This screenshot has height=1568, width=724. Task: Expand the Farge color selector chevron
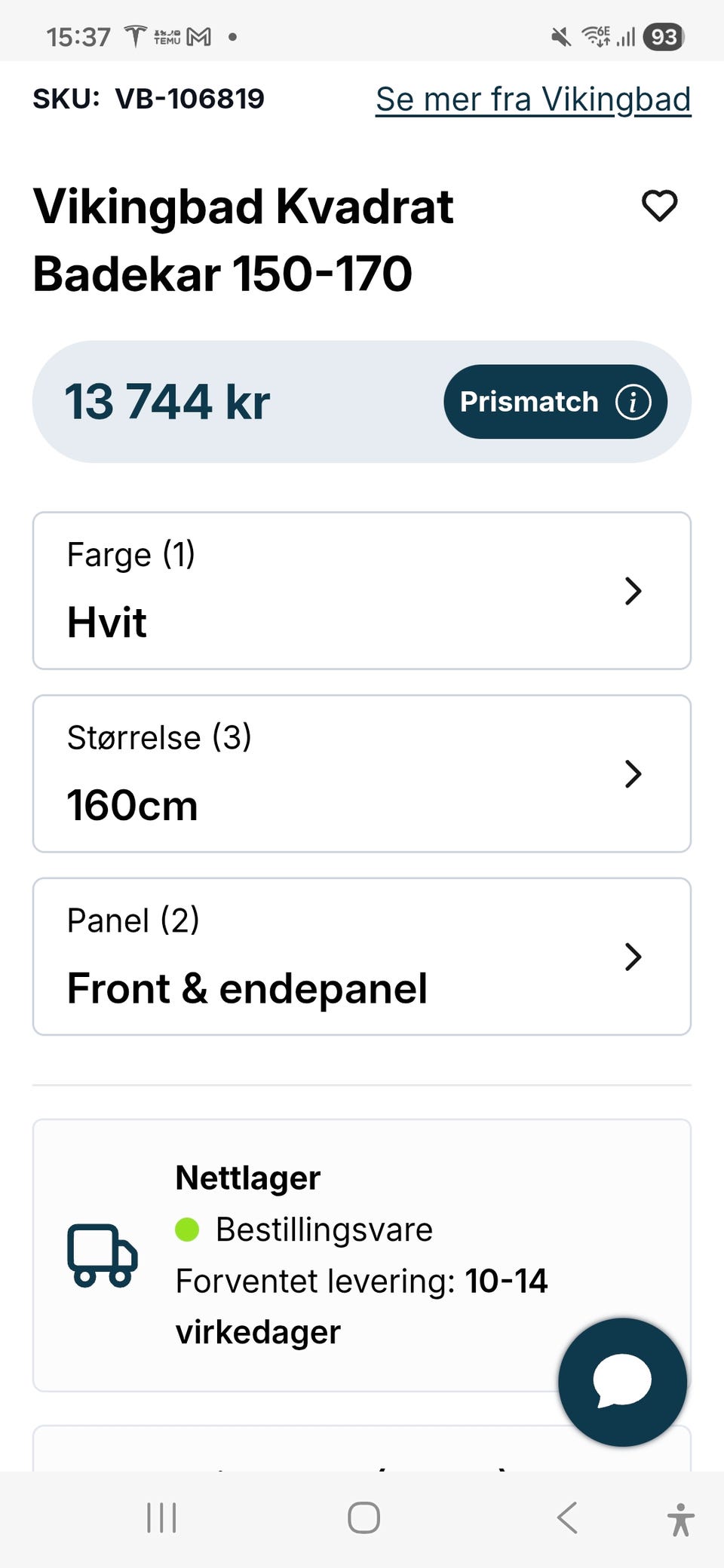click(633, 591)
